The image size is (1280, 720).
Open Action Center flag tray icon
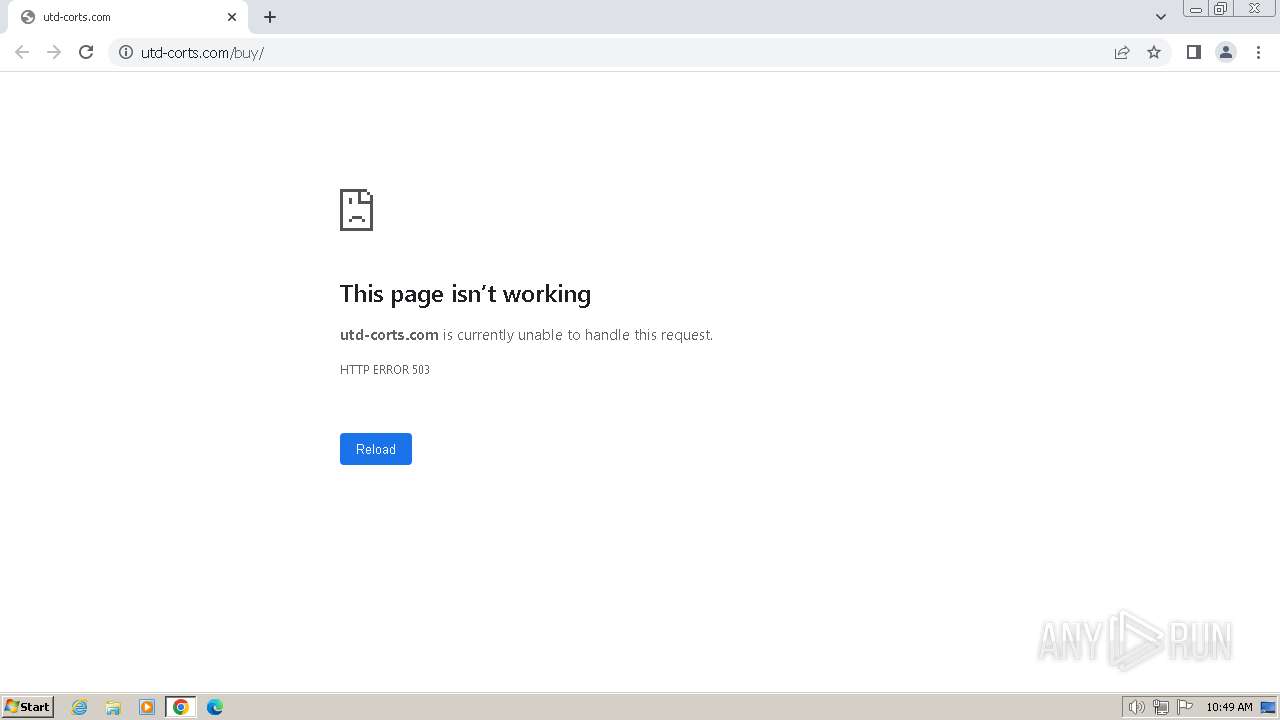pos(1185,707)
